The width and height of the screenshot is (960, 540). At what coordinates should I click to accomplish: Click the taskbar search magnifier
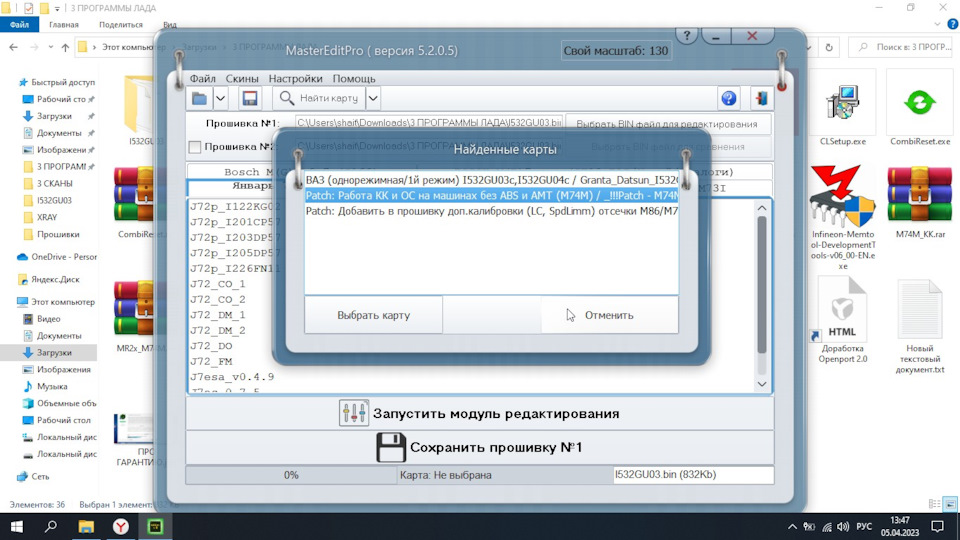[x=51, y=527]
